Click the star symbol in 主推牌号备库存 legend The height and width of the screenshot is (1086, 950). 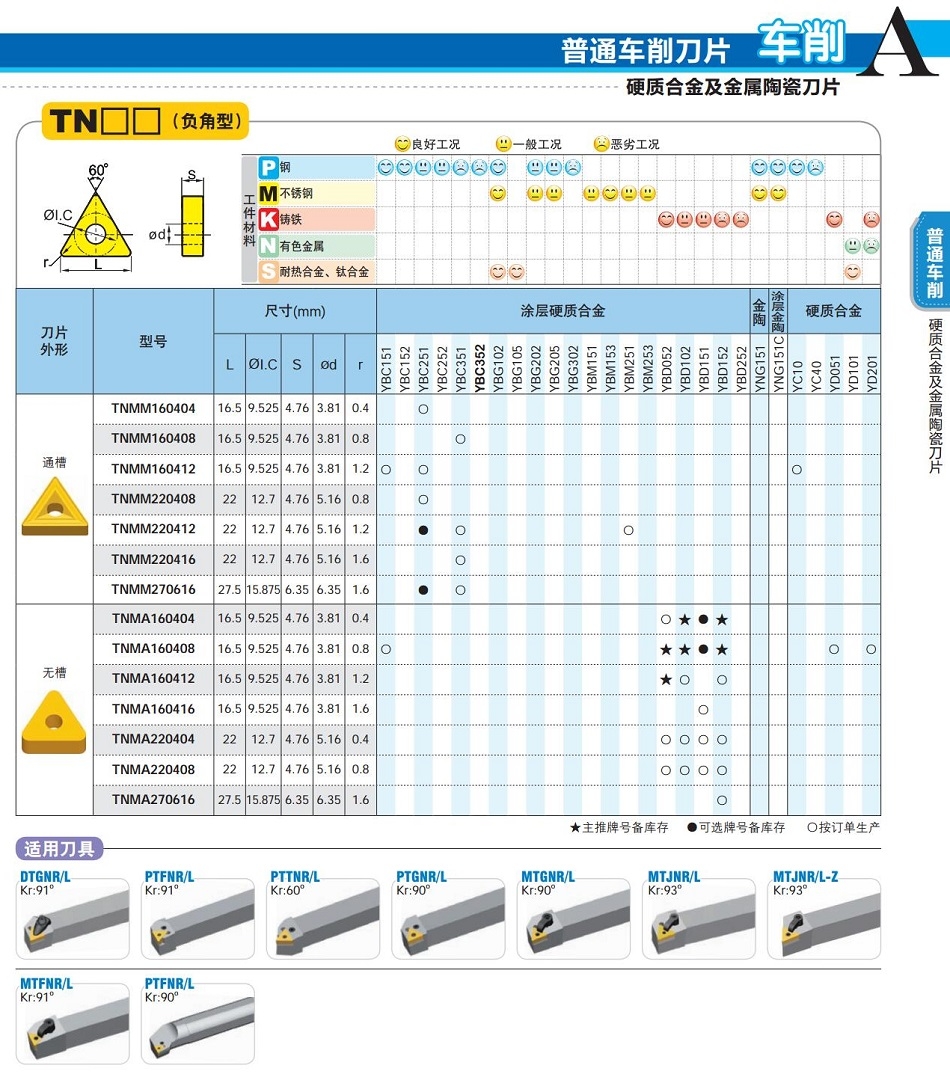coord(575,828)
